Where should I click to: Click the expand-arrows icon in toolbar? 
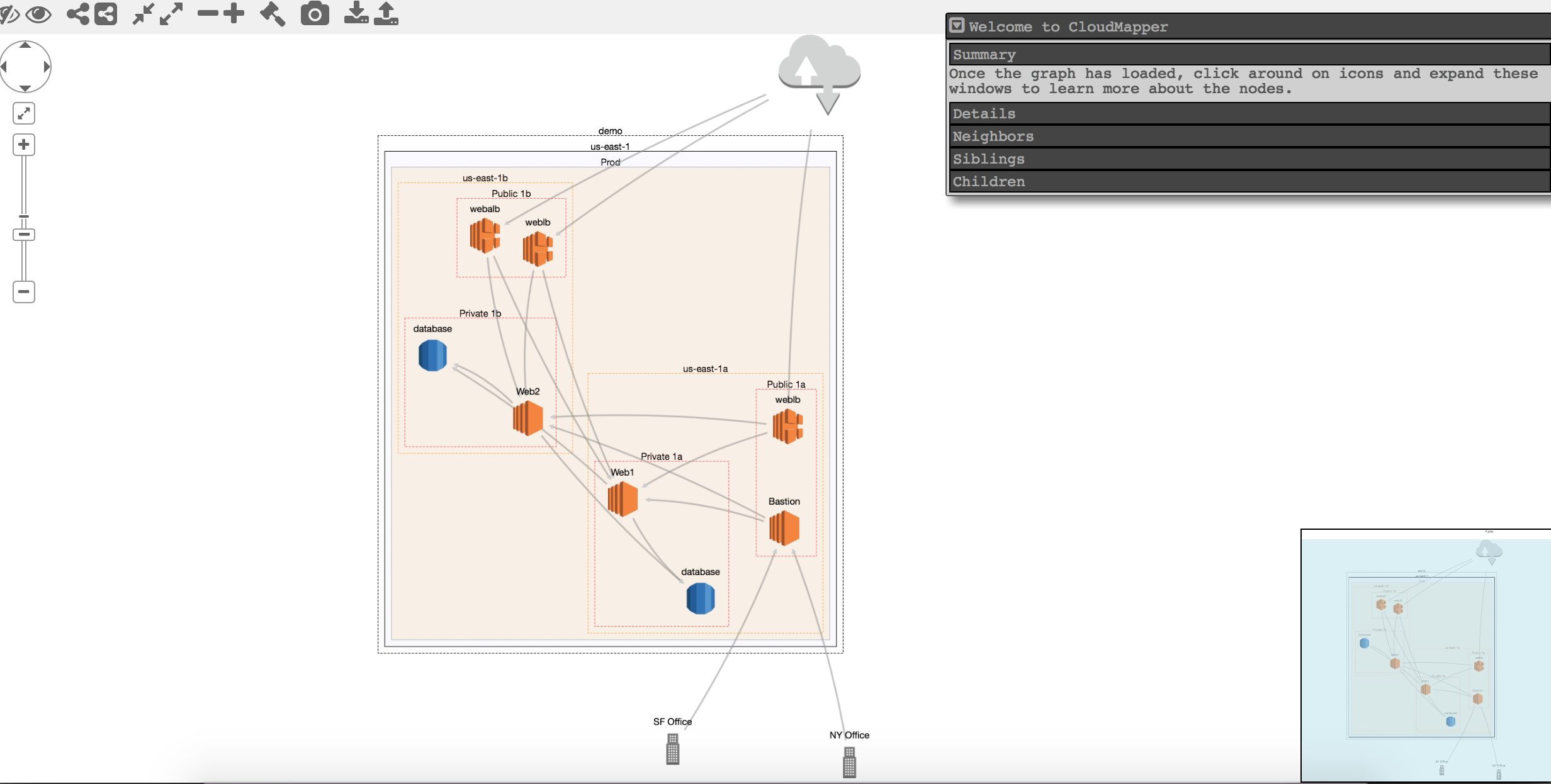[x=171, y=14]
